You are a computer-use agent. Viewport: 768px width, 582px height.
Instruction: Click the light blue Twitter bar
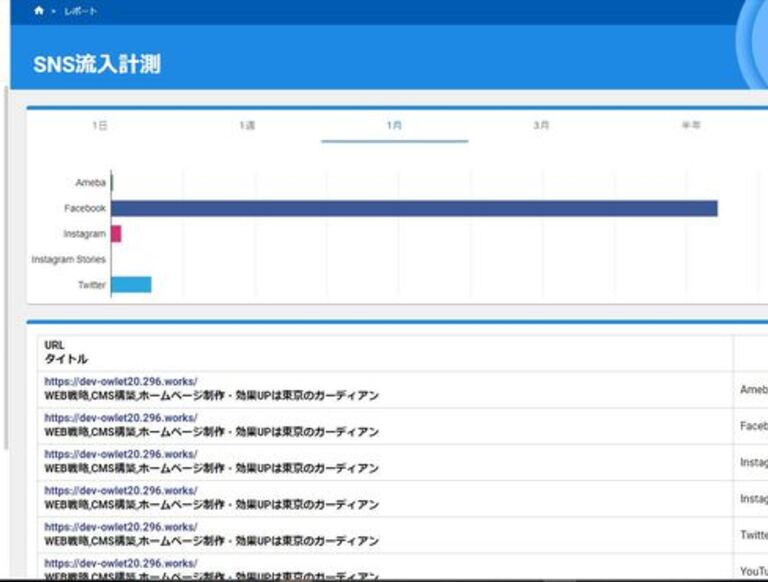pyautogui.click(x=131, y=285)
